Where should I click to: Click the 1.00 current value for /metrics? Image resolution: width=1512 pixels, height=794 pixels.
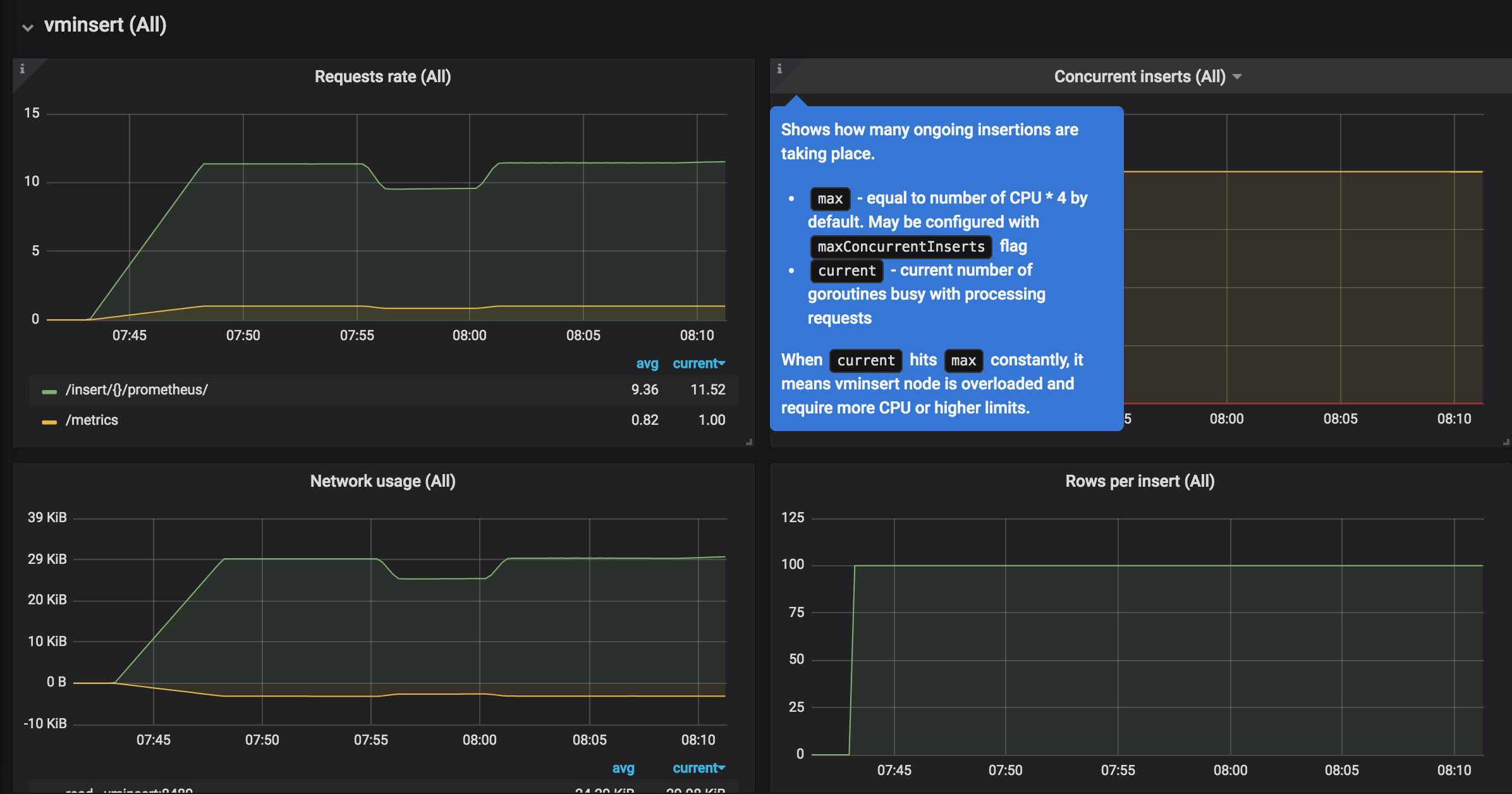tap(712, 420)
